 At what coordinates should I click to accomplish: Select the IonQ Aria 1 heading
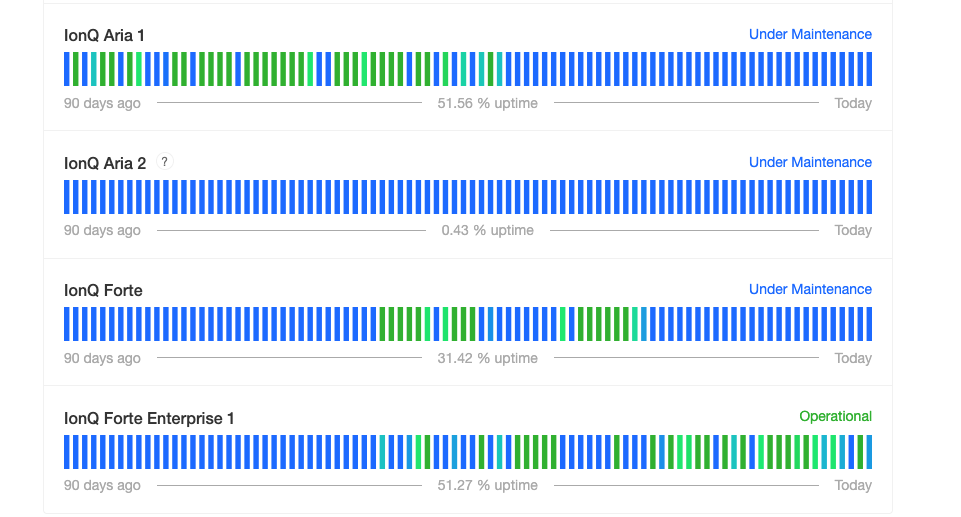(x=104, y=36)
